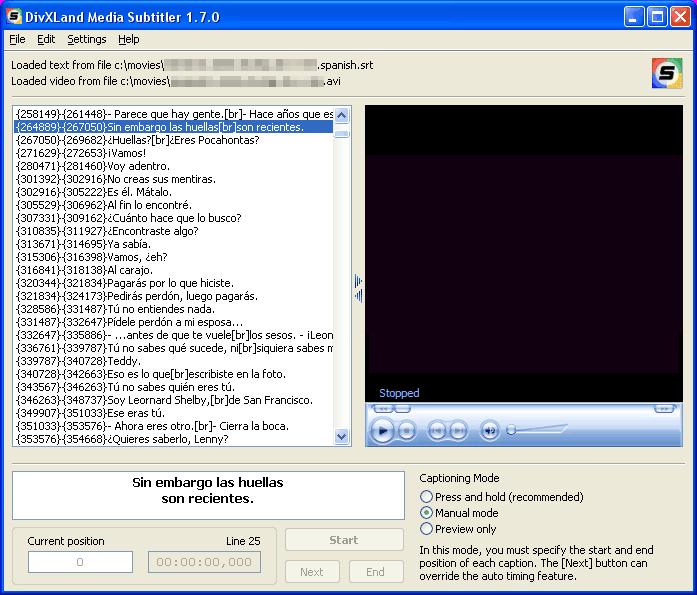Select highlighted line 'Sin embargo las huellas'
The image size is (697, 595).
click(174, 127)
